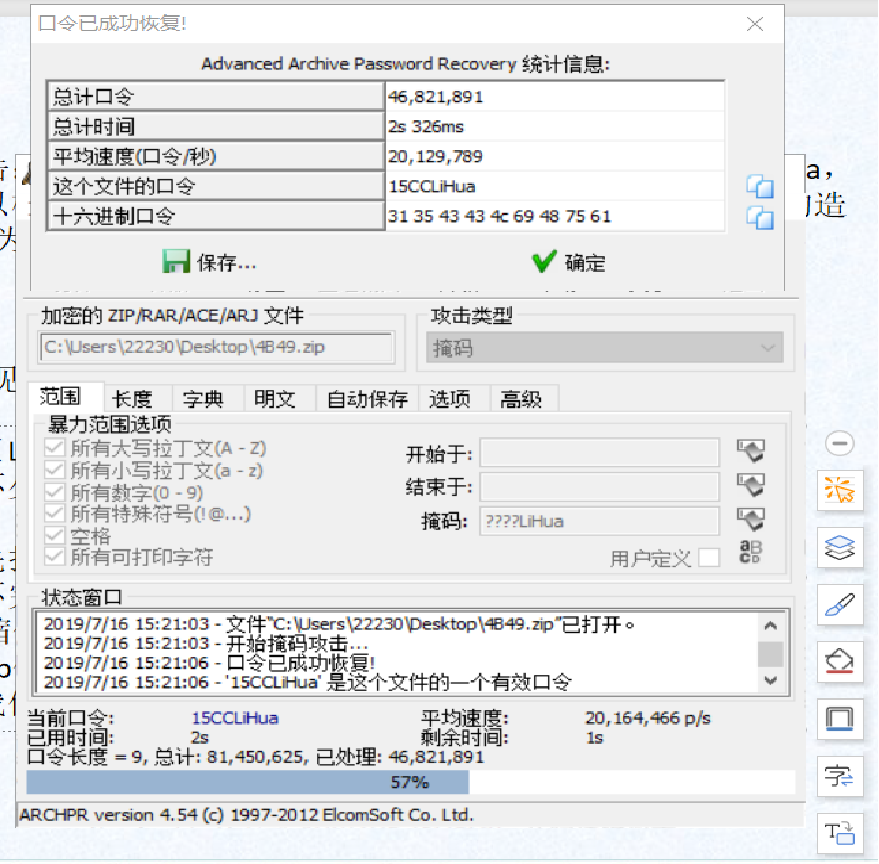Toggle 所有可打印字符 checkbox
Screen dimensions: 879x864
click(x=54, y=557)
